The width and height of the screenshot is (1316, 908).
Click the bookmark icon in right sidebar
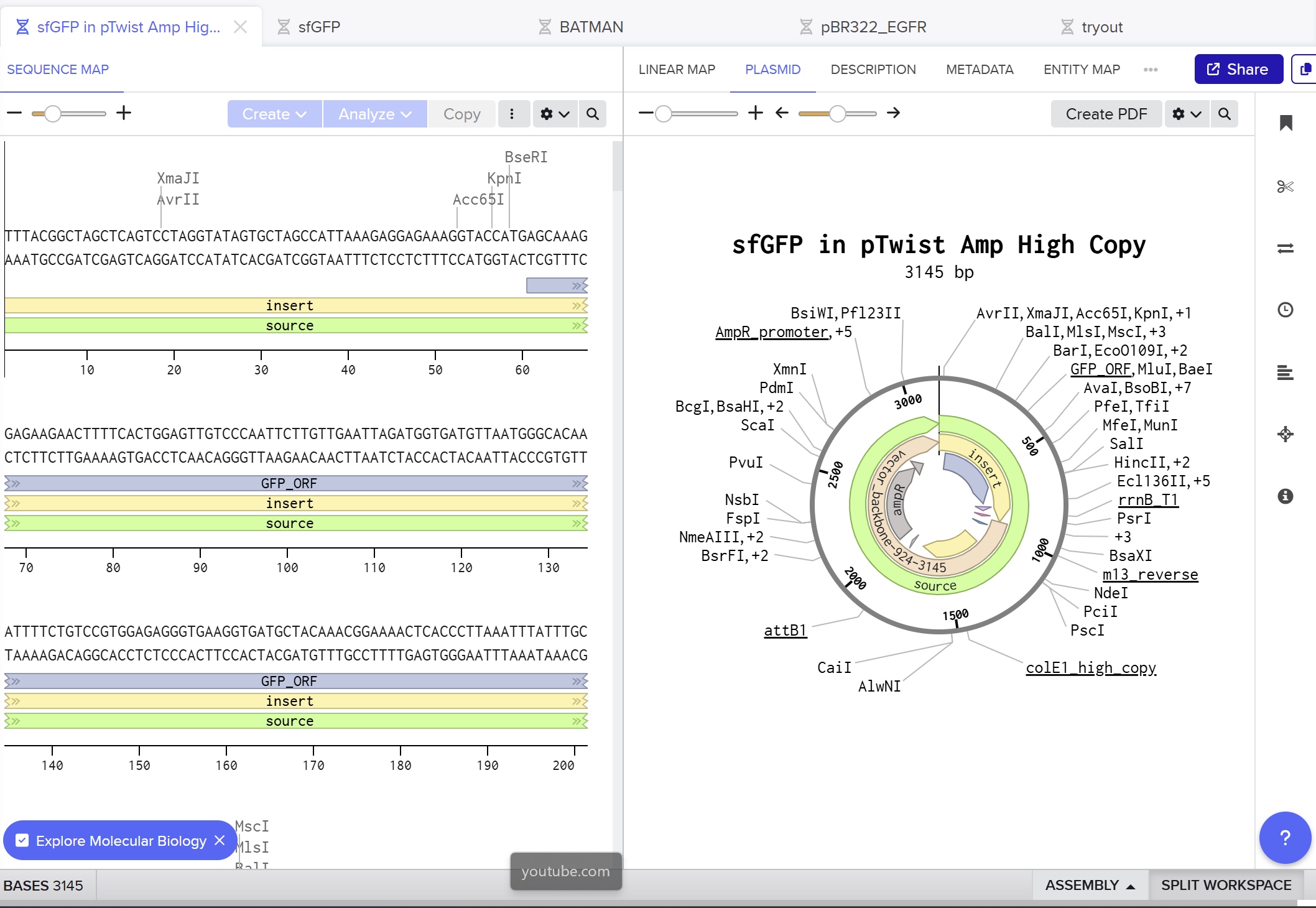(1286, 123)
